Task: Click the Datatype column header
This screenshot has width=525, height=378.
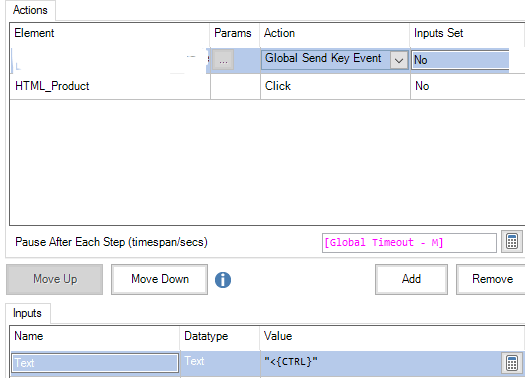Action: tap(220, 336)
